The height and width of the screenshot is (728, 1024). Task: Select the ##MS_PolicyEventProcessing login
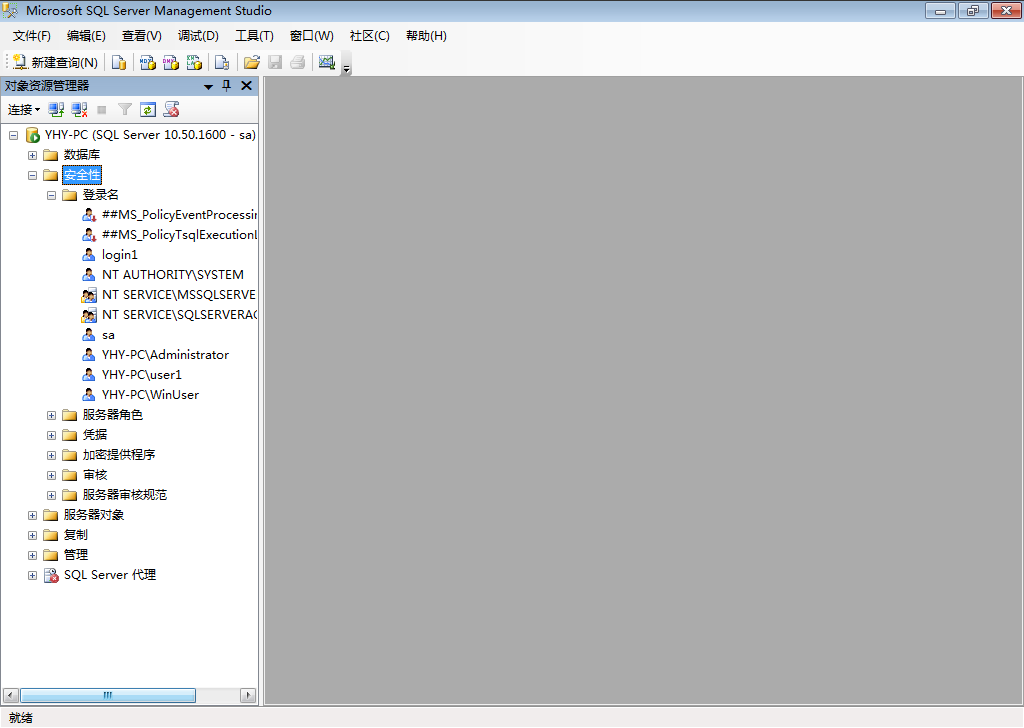(x=179, y=215)
